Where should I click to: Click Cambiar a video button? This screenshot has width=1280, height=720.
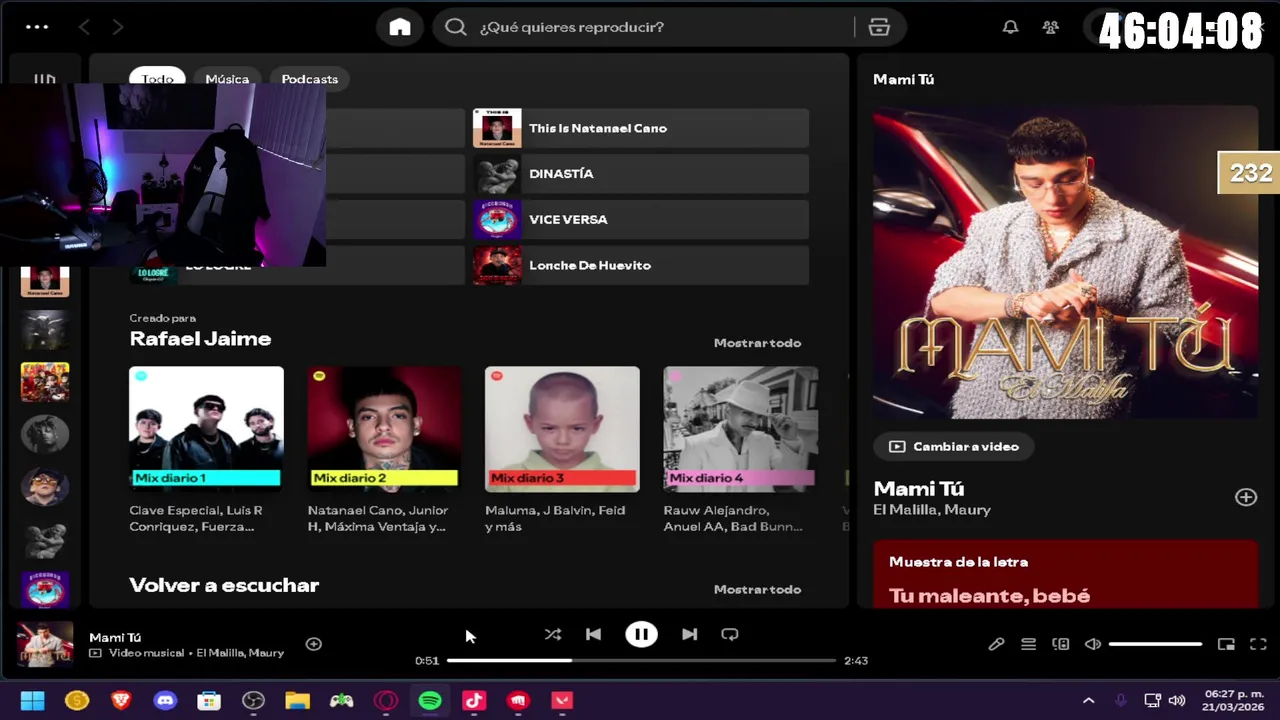[x=954, y=447]
